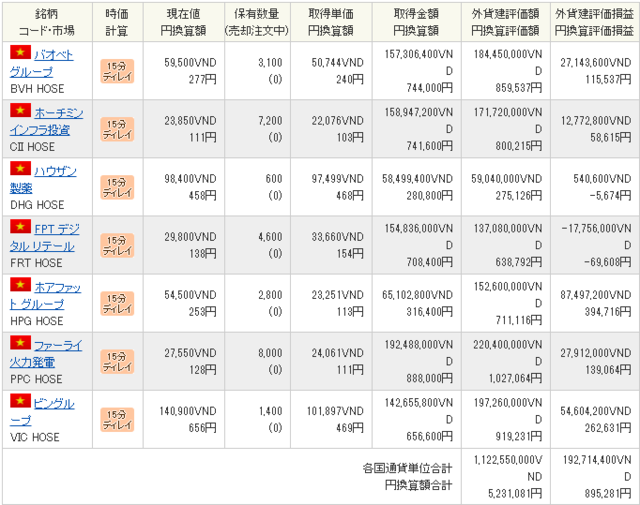Open the ホーチミンインフラ投資 stock link
This screenshot has height=505, width=640.
(46, 121)
